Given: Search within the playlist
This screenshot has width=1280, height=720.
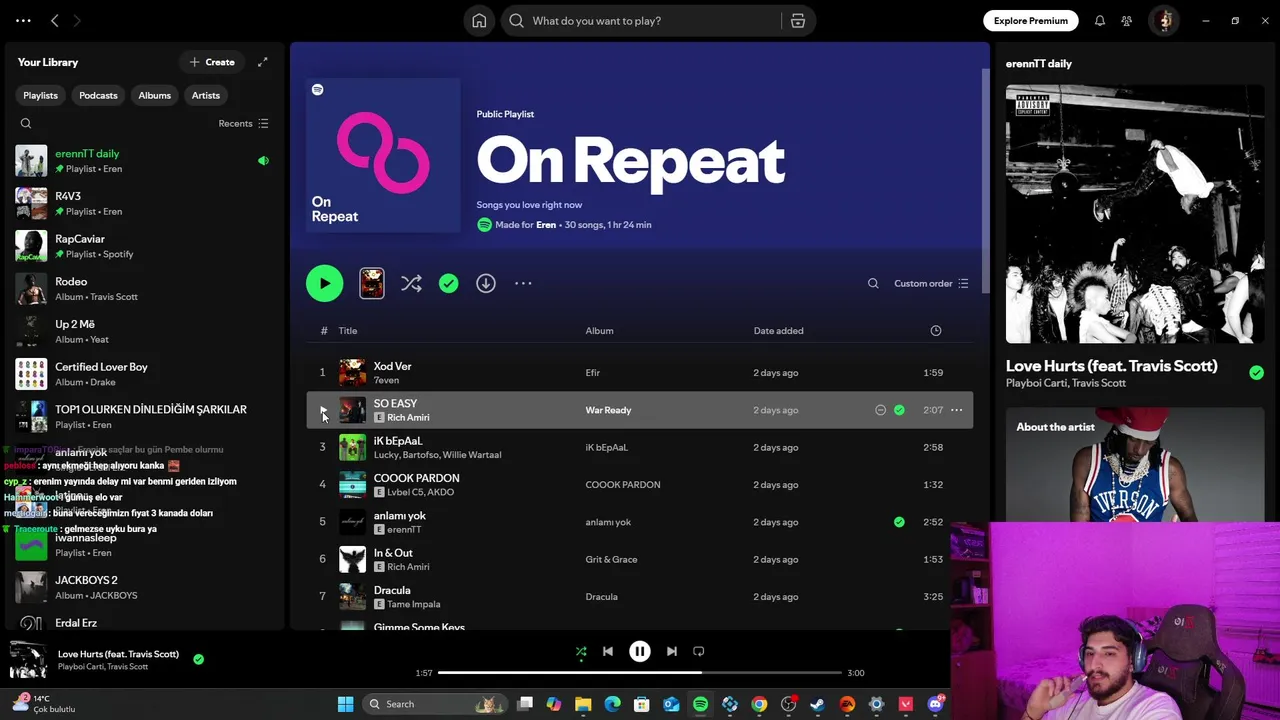Looking at the screenshot, I should [x=873, y=284].
